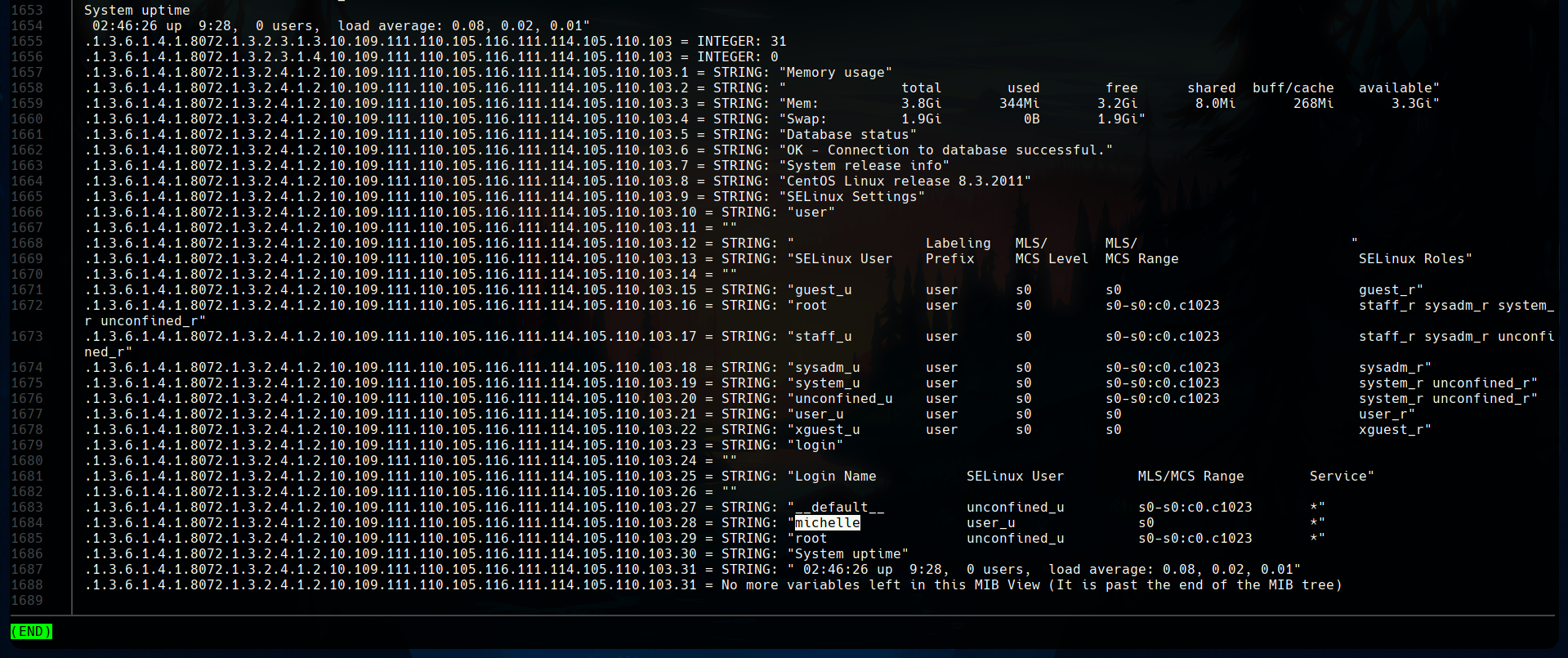Click the 344Mi used memory value
This screenshot has width=1568, height=658.
[x=1019, y=104]
